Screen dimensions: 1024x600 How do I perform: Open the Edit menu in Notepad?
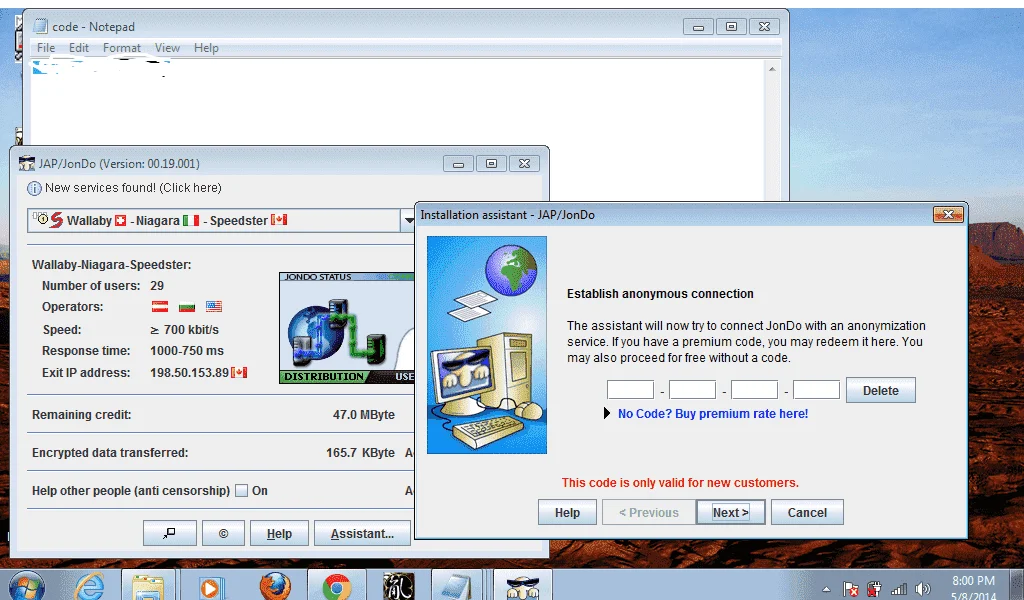78,48
